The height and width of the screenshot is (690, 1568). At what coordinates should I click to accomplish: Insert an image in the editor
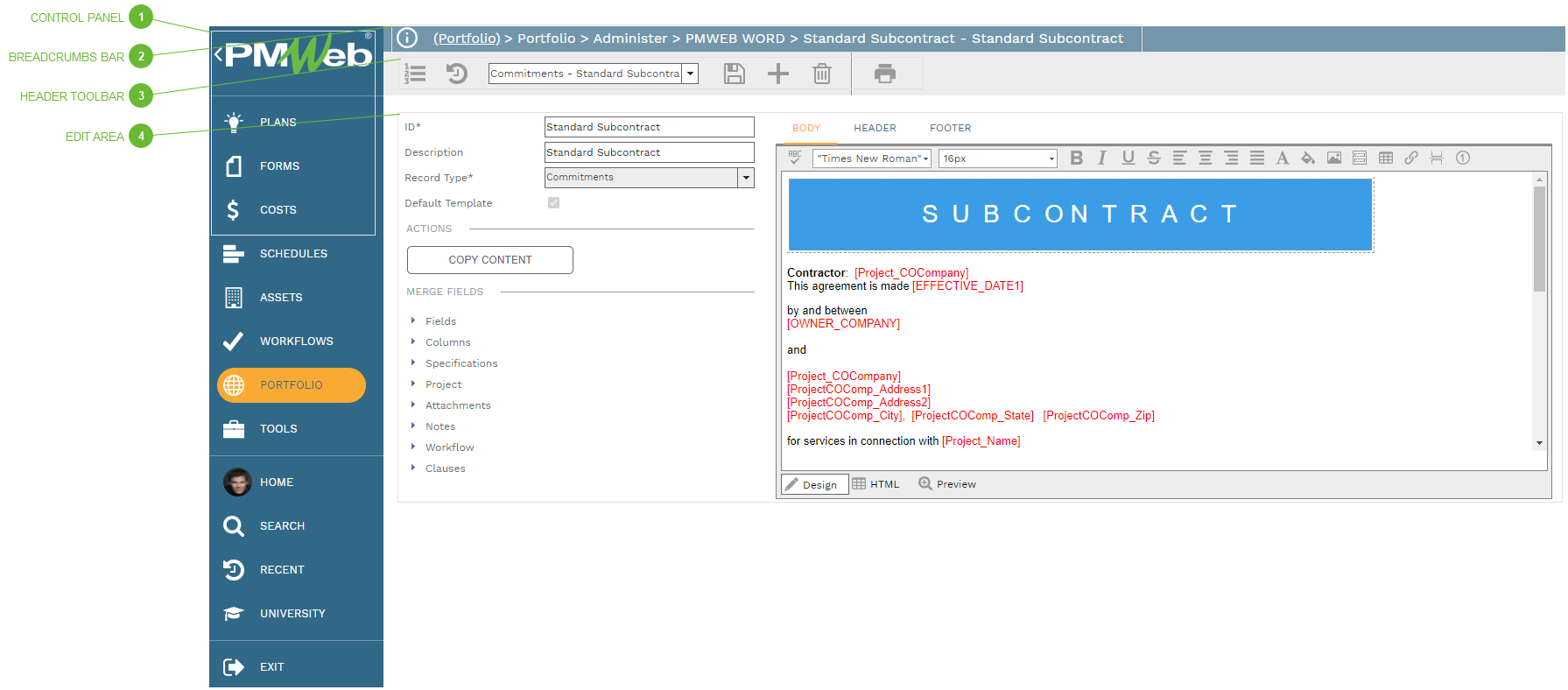click(1333, 158)
